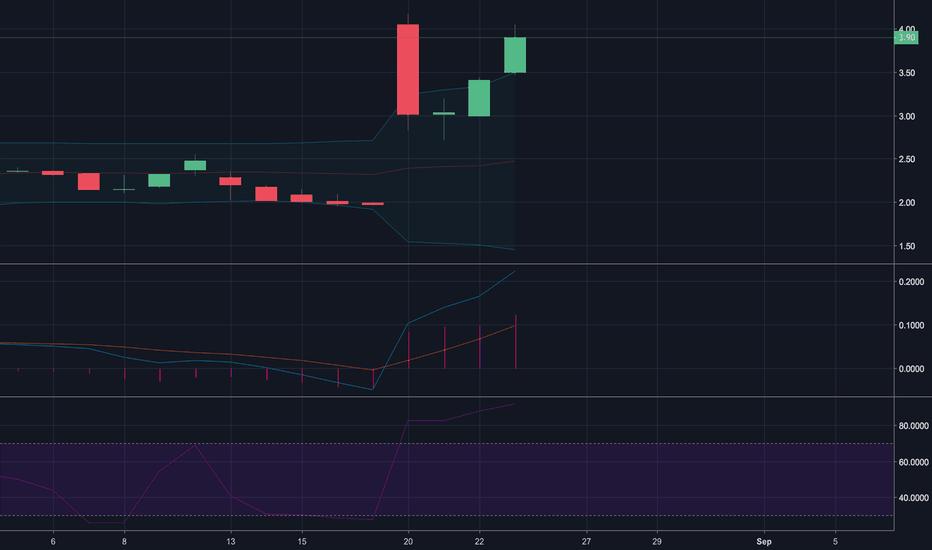Click the date label 27 on time axis
The image size is (932, 550).
pyautogui.click(x=586, y=541)
